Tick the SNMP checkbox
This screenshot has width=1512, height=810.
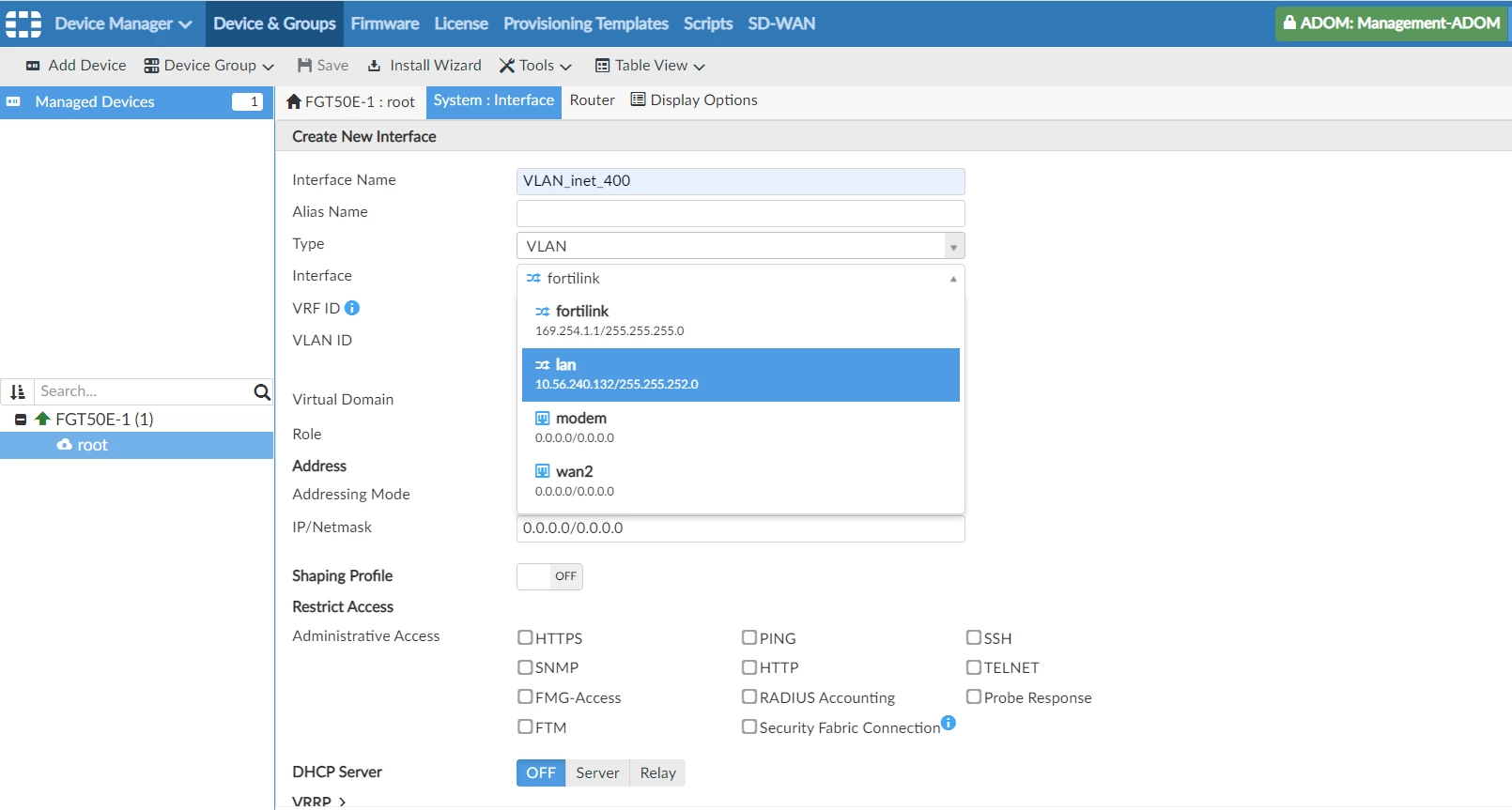pos(525,667)
